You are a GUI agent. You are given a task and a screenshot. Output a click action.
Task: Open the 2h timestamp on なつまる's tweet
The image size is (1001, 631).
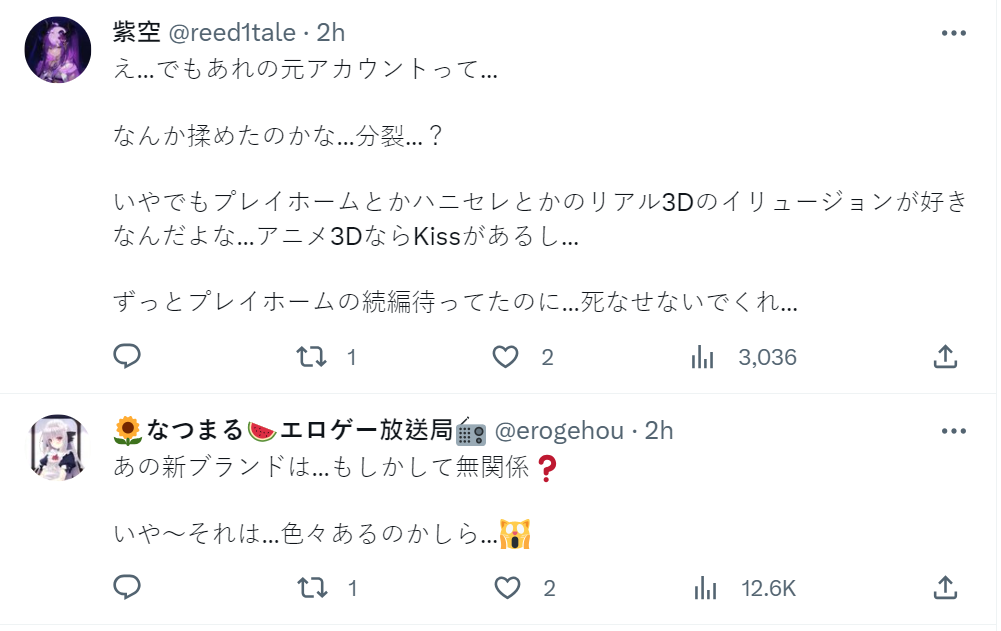pos(660,431)
